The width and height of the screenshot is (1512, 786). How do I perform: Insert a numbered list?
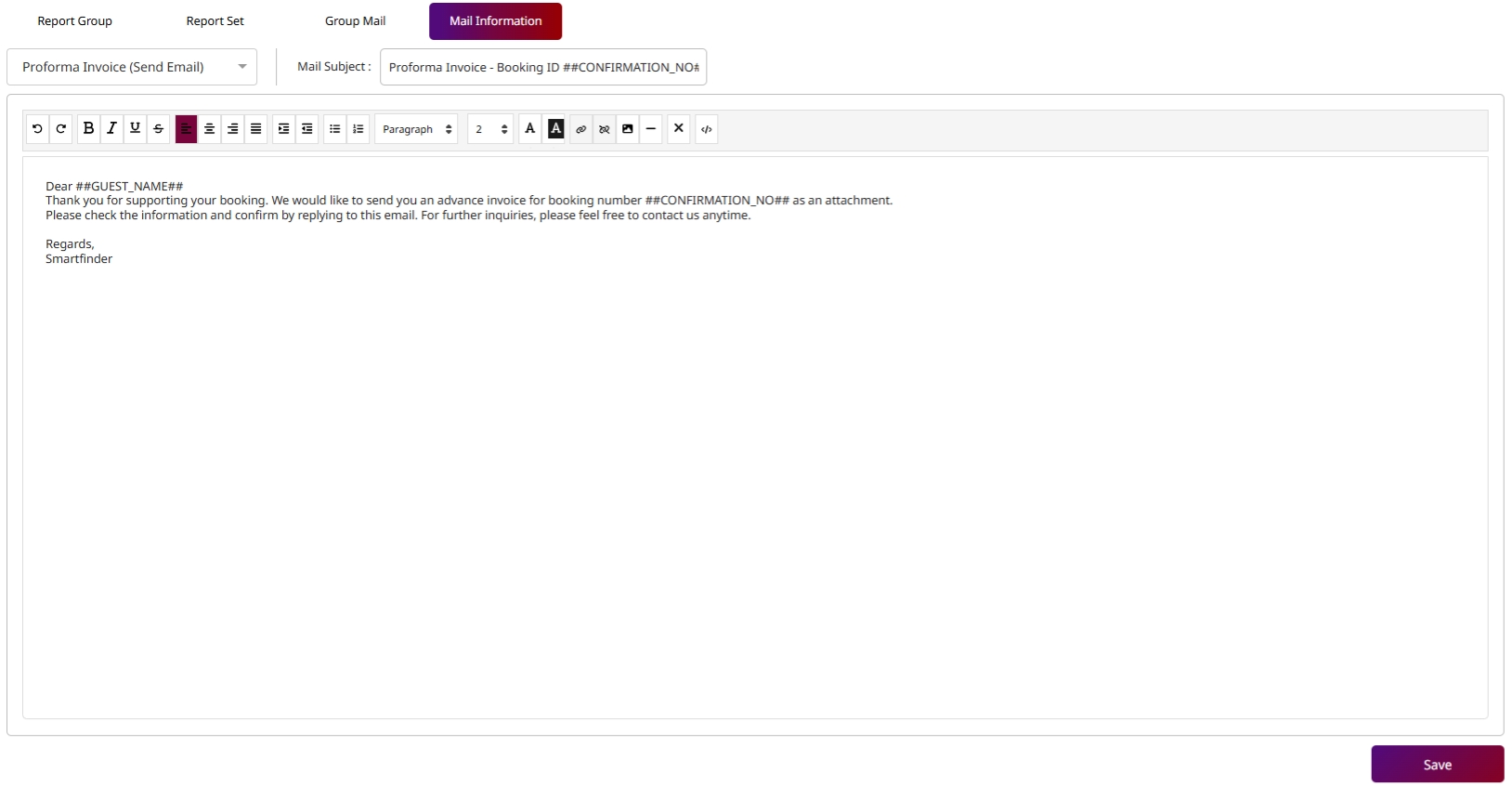tap(358, 129)
